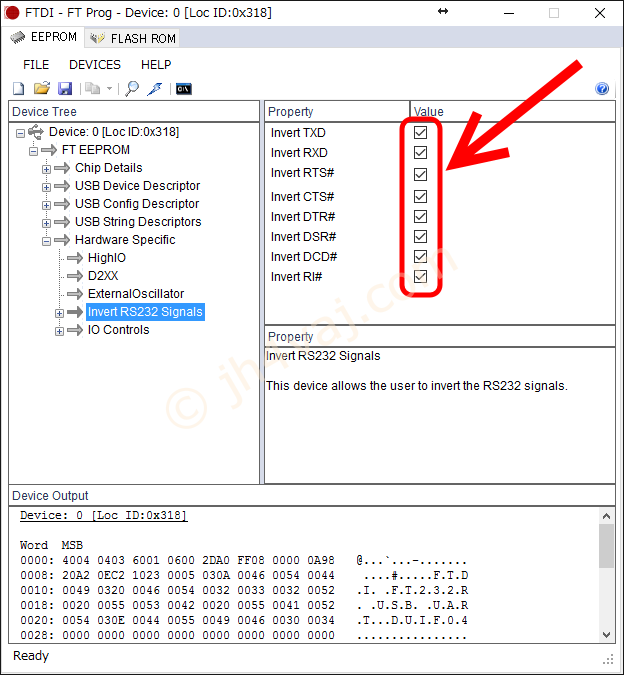Uncheck the Invert CTS# checkbox
The height and width of the screenshot is (675, 624).
pyautogui.click(x=420, y=196)
